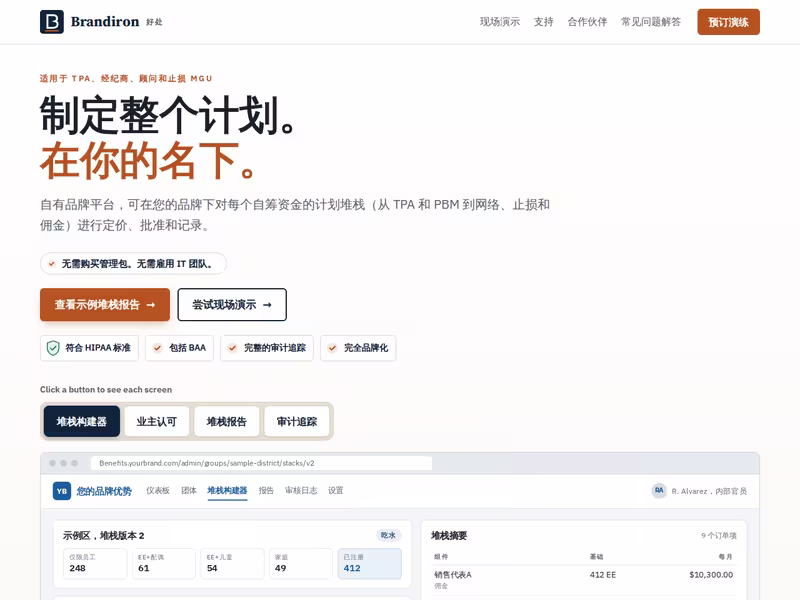This screenshot has height=600, width=800.
Task: Click the YB brand logo icon
Action: 62,491
